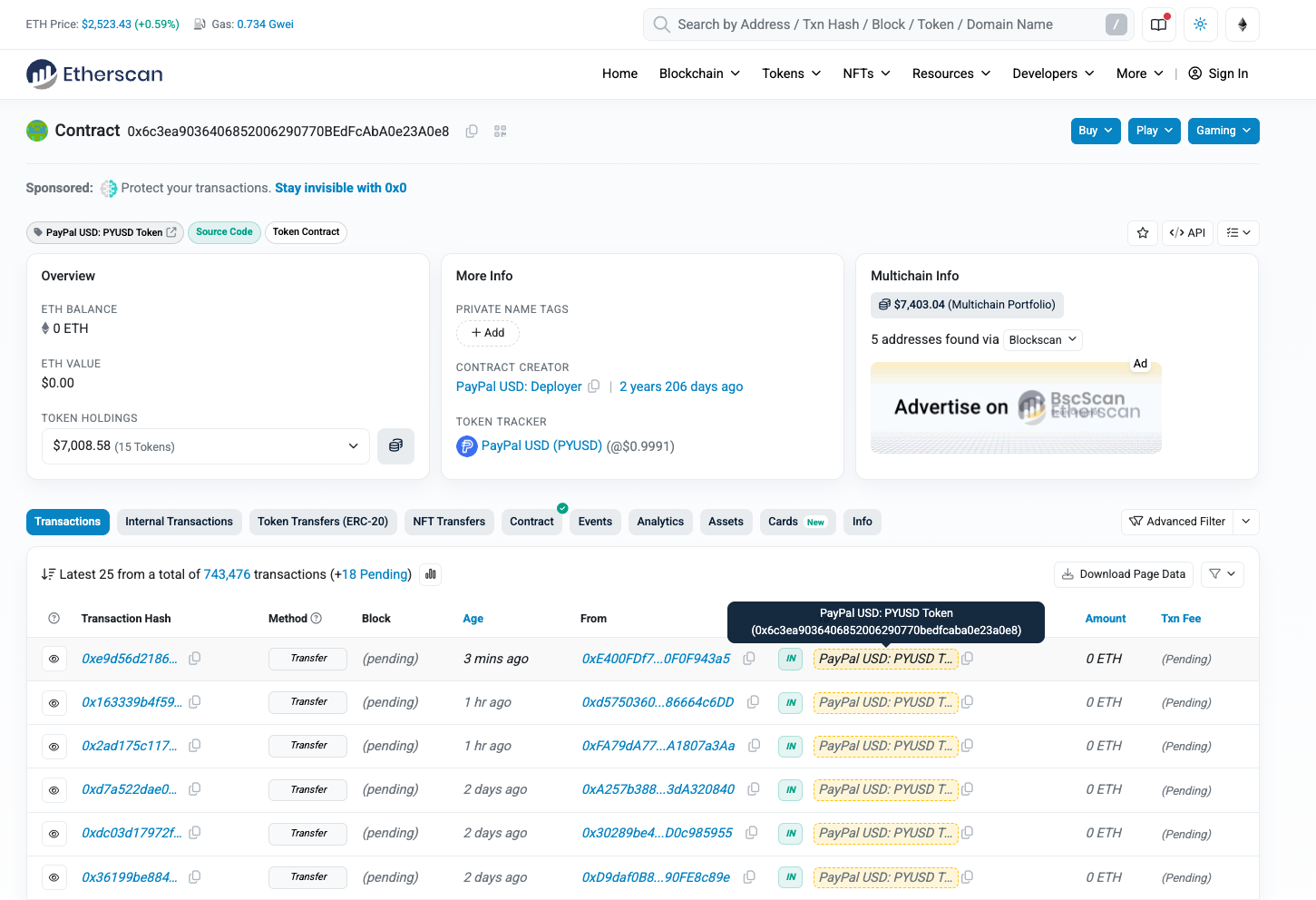Click the Method column help icon

(317, 619)
